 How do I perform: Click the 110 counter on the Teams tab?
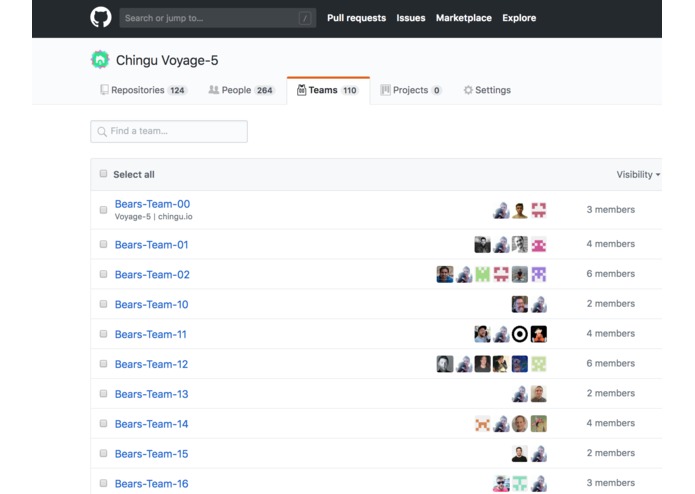(x=350, y=90)
